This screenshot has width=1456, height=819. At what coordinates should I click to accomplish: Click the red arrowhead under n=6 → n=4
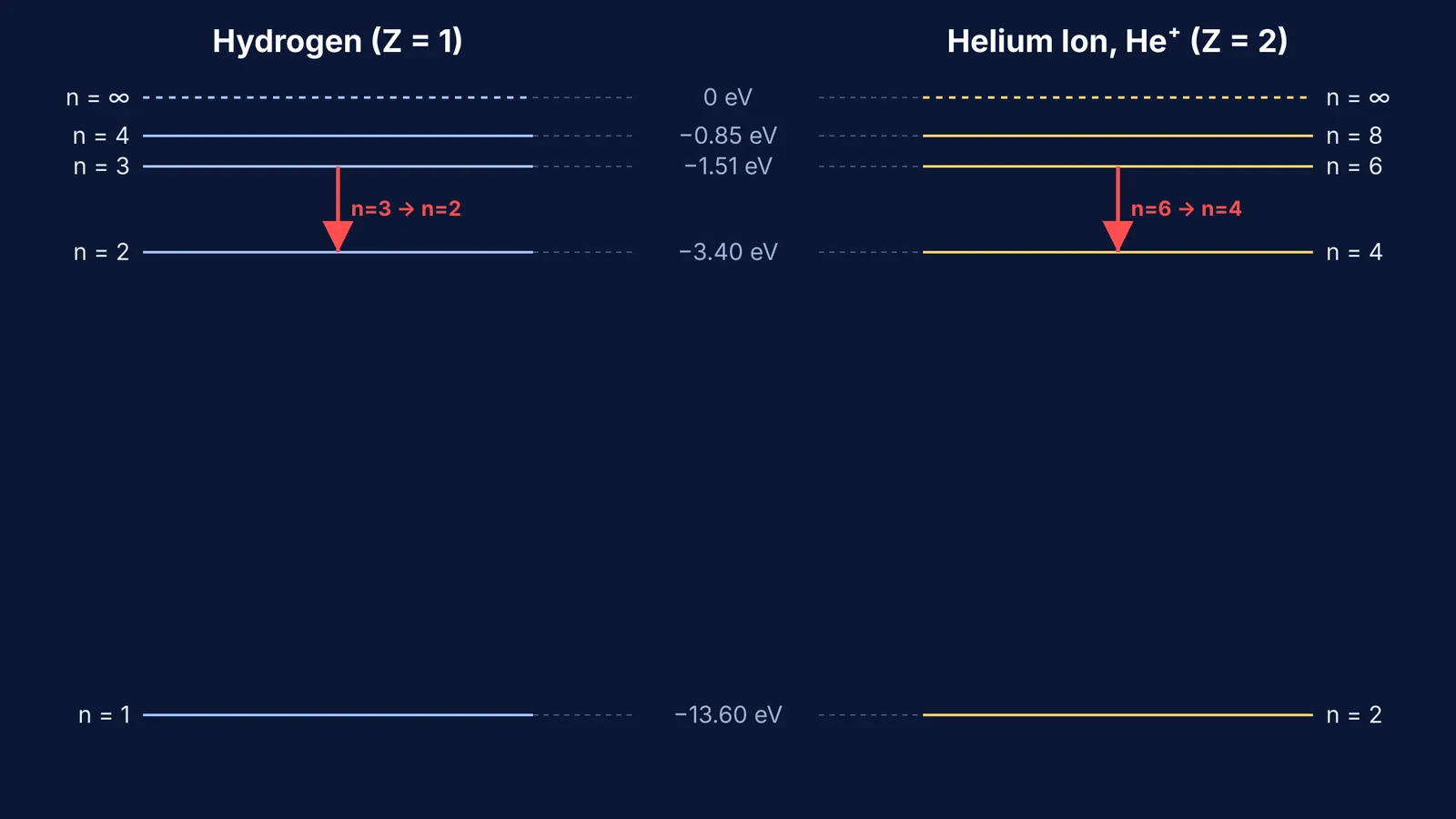tap(1117, 236)
